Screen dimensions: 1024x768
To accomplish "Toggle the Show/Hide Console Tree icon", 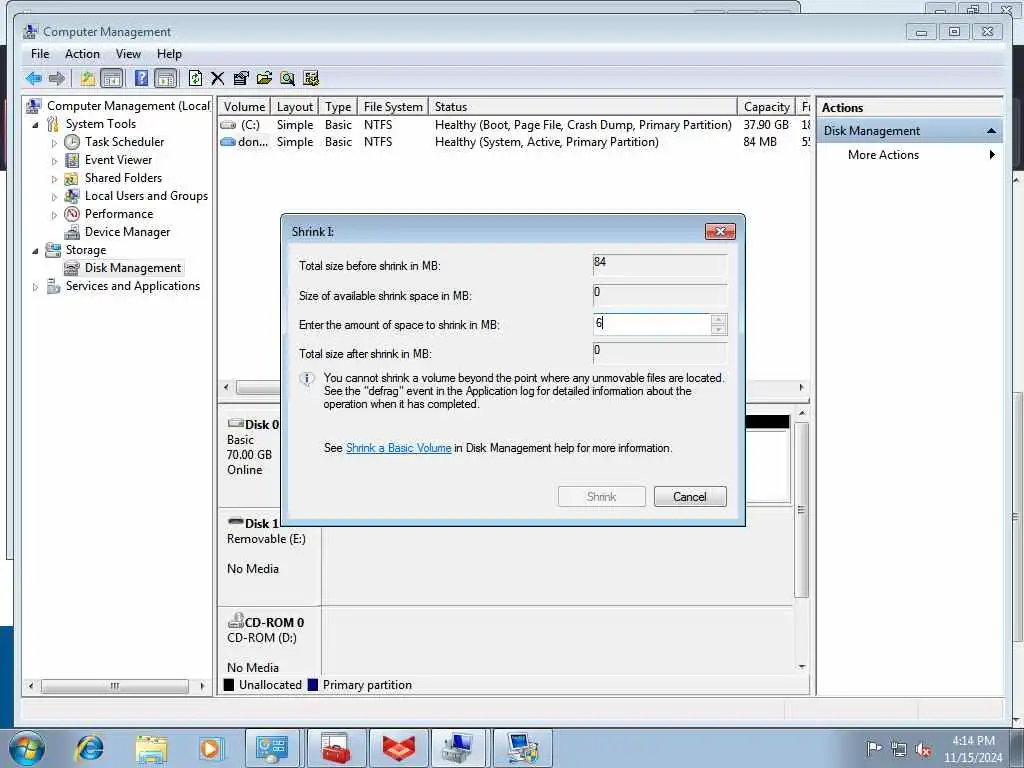I will tap(112, 78).
